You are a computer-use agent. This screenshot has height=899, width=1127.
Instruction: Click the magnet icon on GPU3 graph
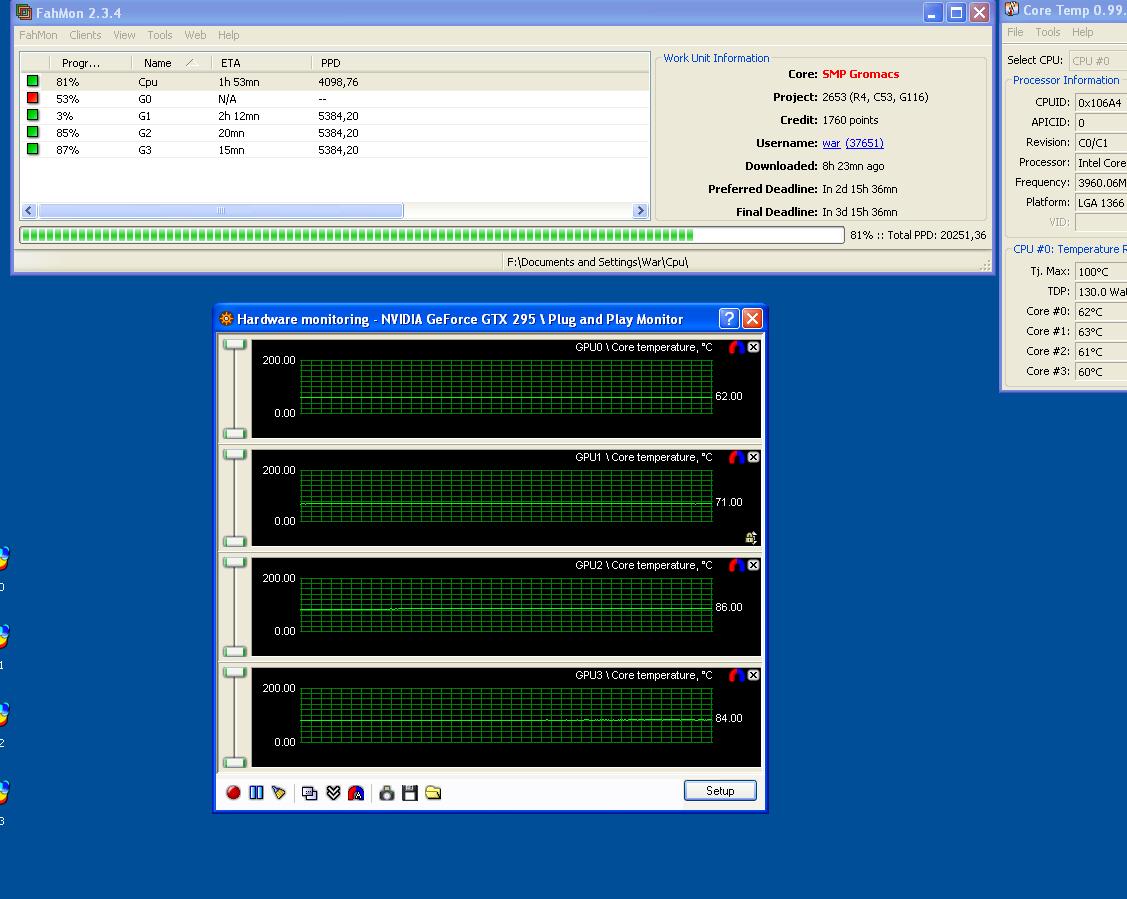[x=736, y=675]
